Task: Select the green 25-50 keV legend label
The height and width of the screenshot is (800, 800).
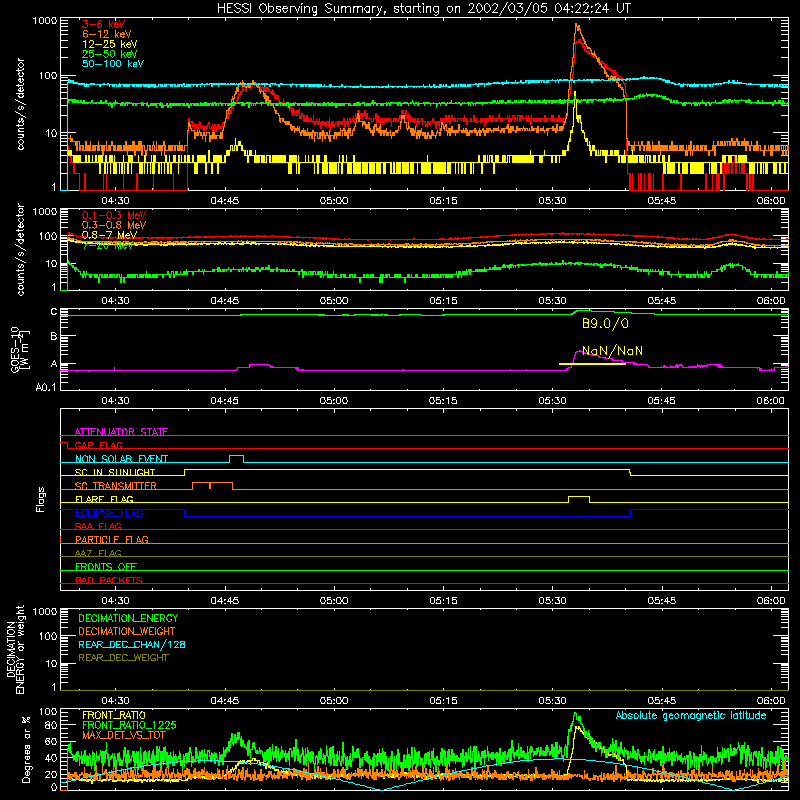Action: [109, 54]
